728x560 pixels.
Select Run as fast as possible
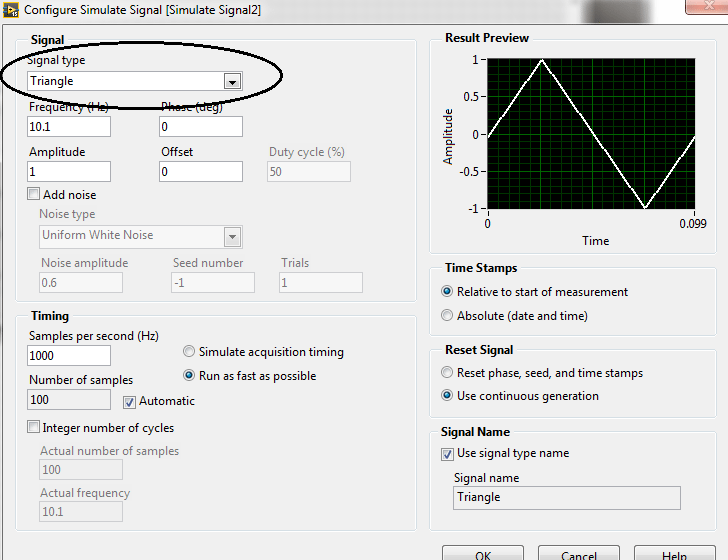click(188, 375)
